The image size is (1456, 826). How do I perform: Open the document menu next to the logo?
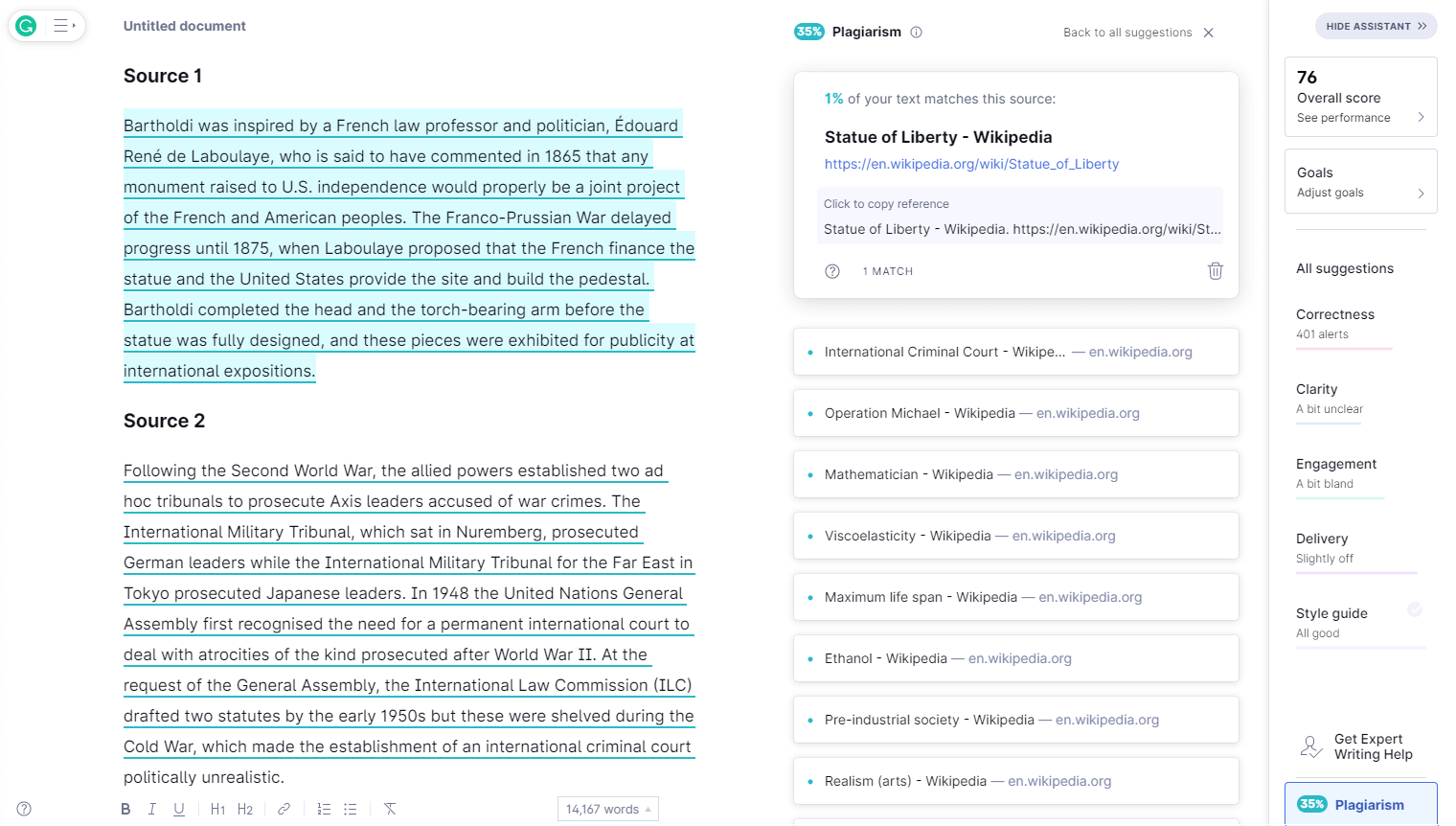pos(64,26)
